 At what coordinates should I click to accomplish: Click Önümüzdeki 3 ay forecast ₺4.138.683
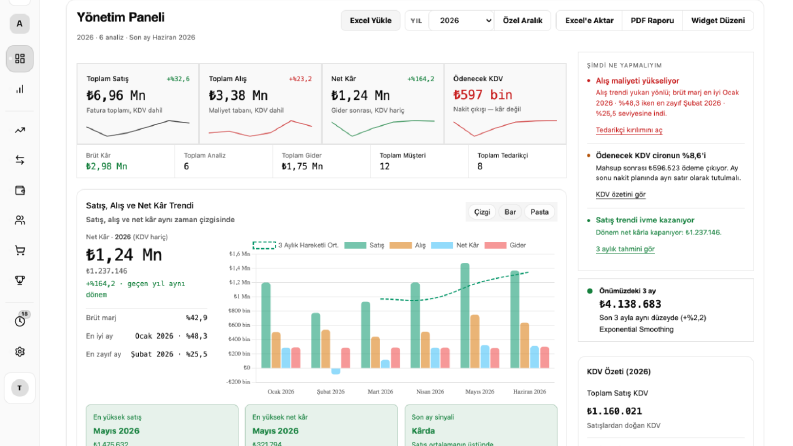(x=630, y=304)
